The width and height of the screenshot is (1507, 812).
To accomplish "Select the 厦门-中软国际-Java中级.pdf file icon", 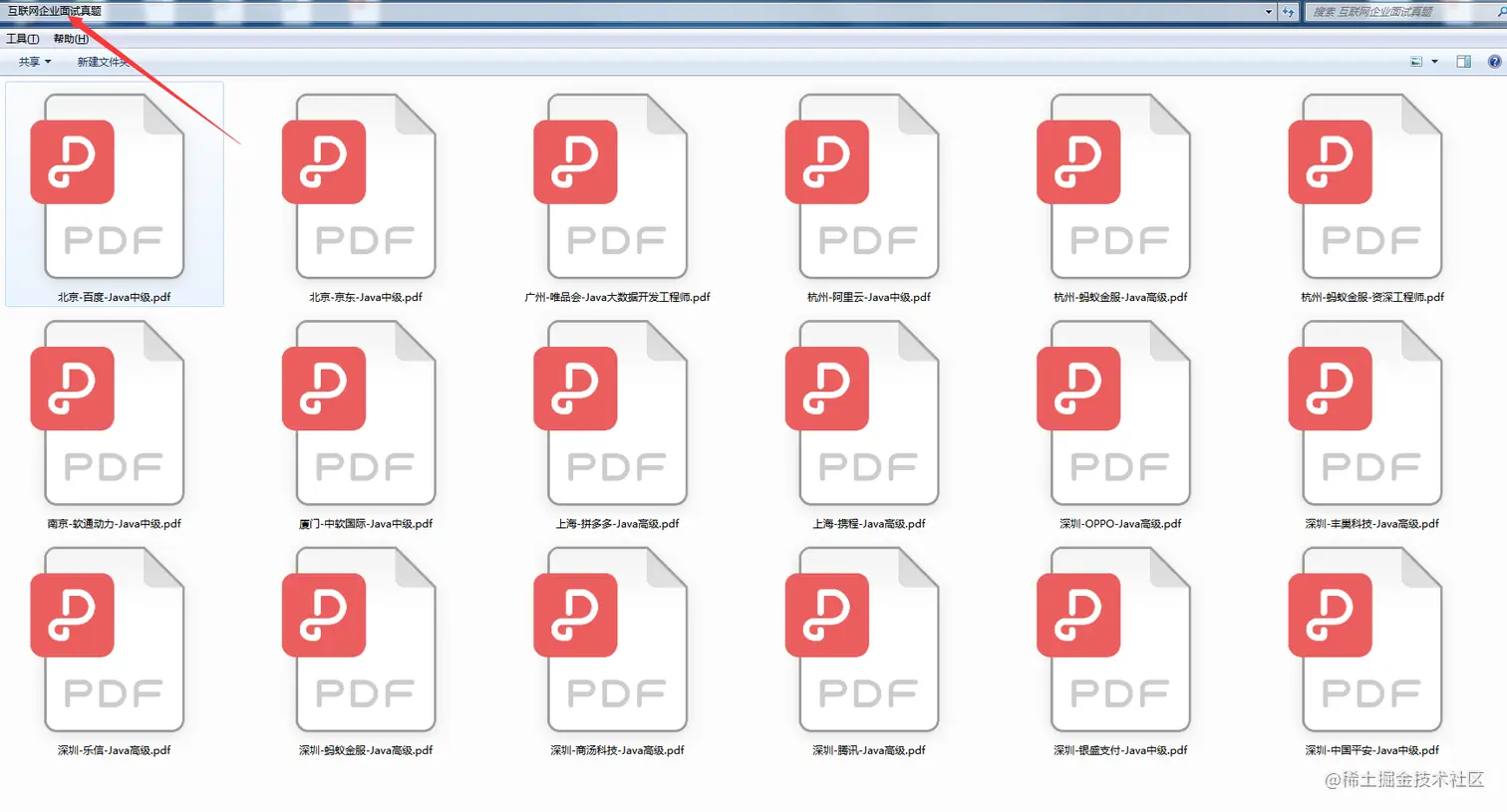I will (359, 412).
